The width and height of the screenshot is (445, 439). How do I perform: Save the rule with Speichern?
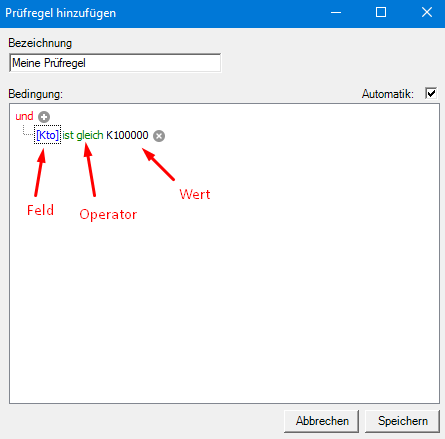tap(402, 421)
